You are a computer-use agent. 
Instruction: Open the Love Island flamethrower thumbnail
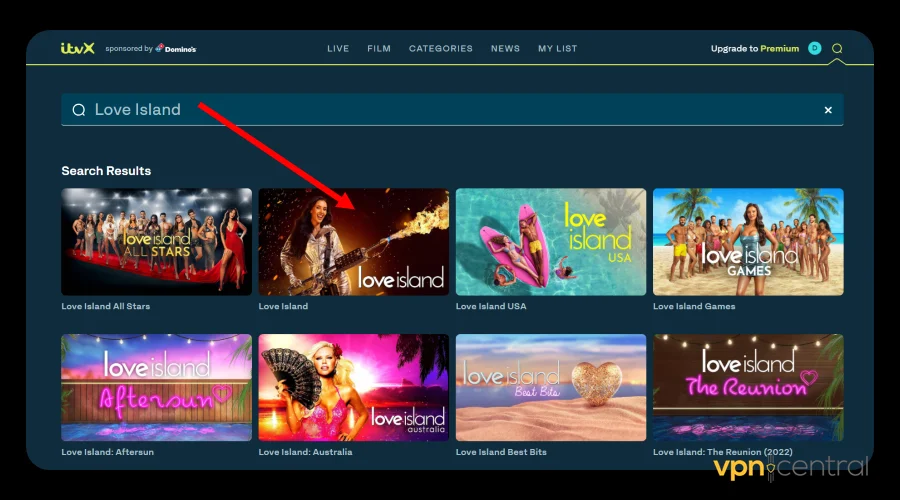(354, 242)
